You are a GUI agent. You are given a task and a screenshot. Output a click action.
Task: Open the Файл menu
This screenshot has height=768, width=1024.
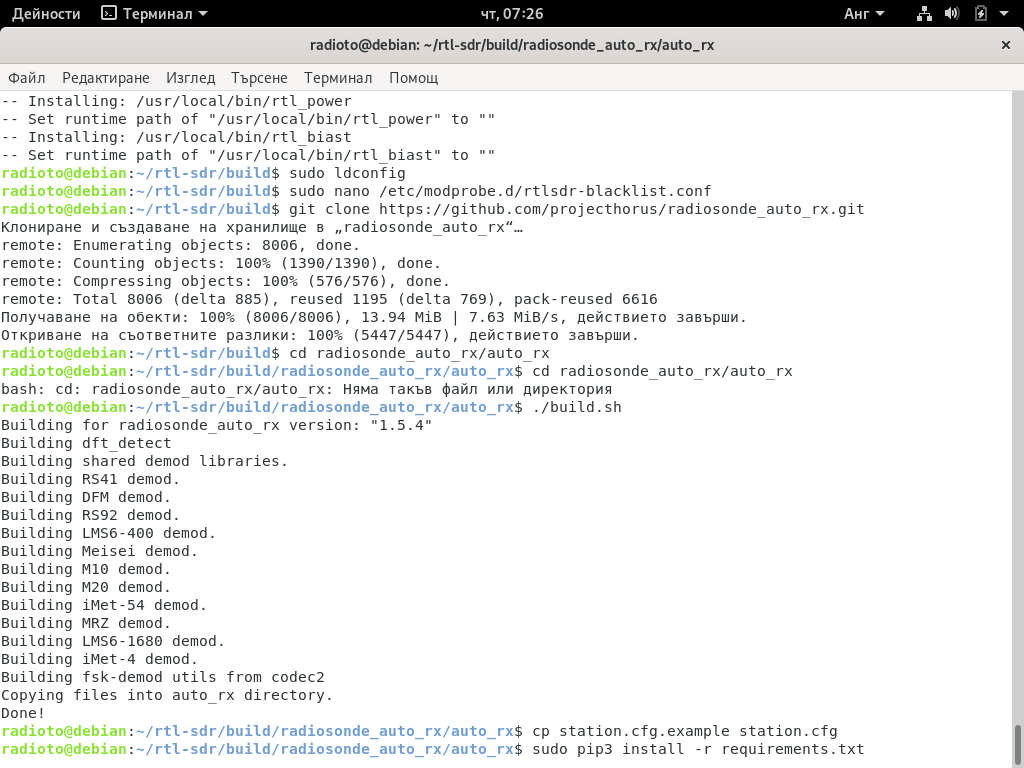coord(27,78)
